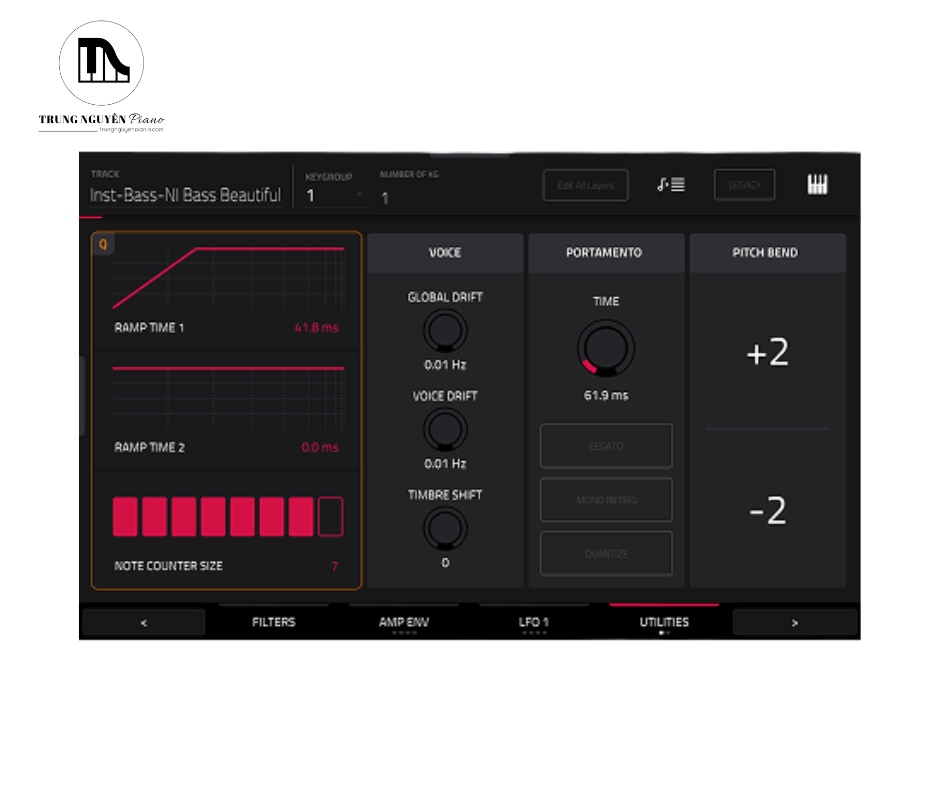The height and width of the screenshot is (788, 940).
Task: Click the Legacy button
Action: pyautogui.click(x=744, y=185)
